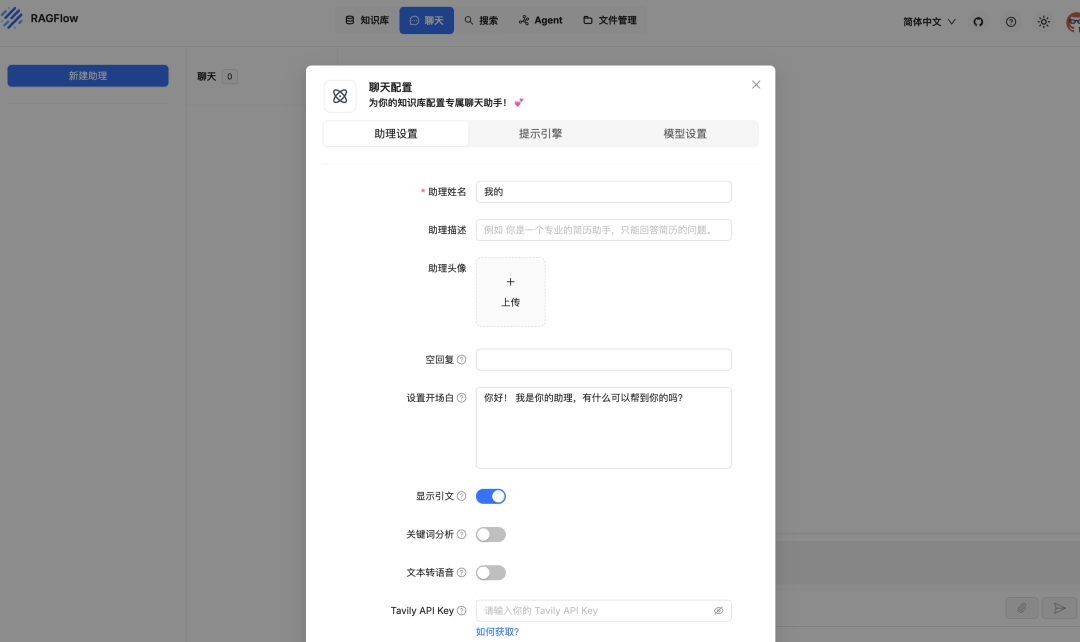This screenshot has height=642, width=1080.
Task: Click the help question mark icon
Action: click(x=1010, y=20)
